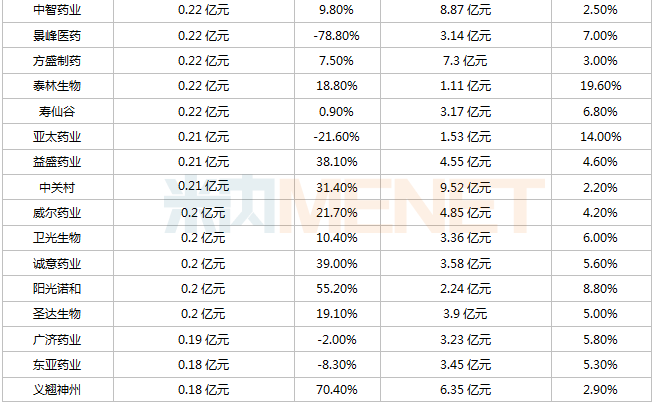The width and height of the screenshot is (654, 404).
Task: Select the 亚太药业 company cell
Action: coord(57,137)
